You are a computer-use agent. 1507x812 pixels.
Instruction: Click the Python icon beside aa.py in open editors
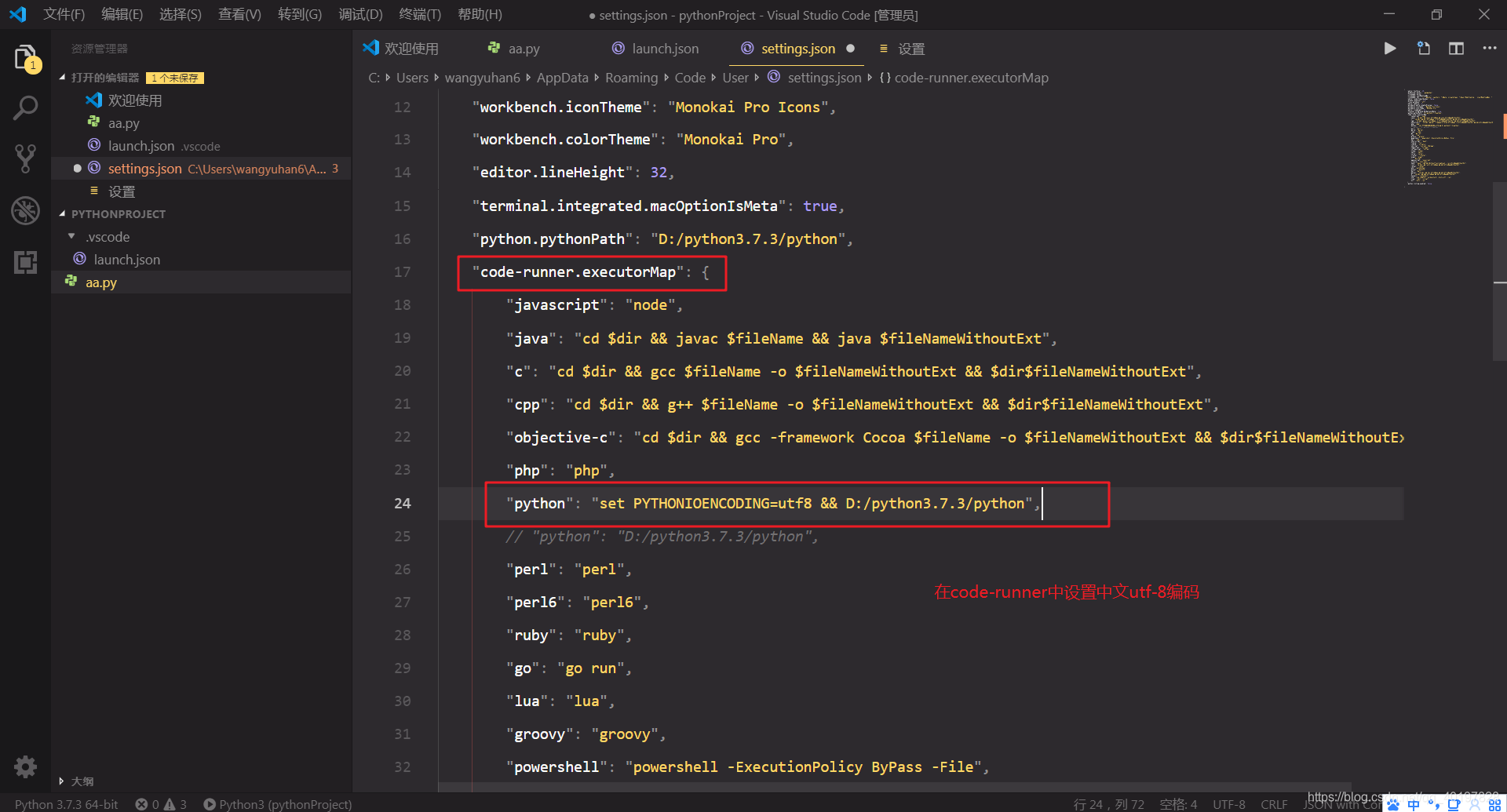pyautogui.click(x=93, y=122)
